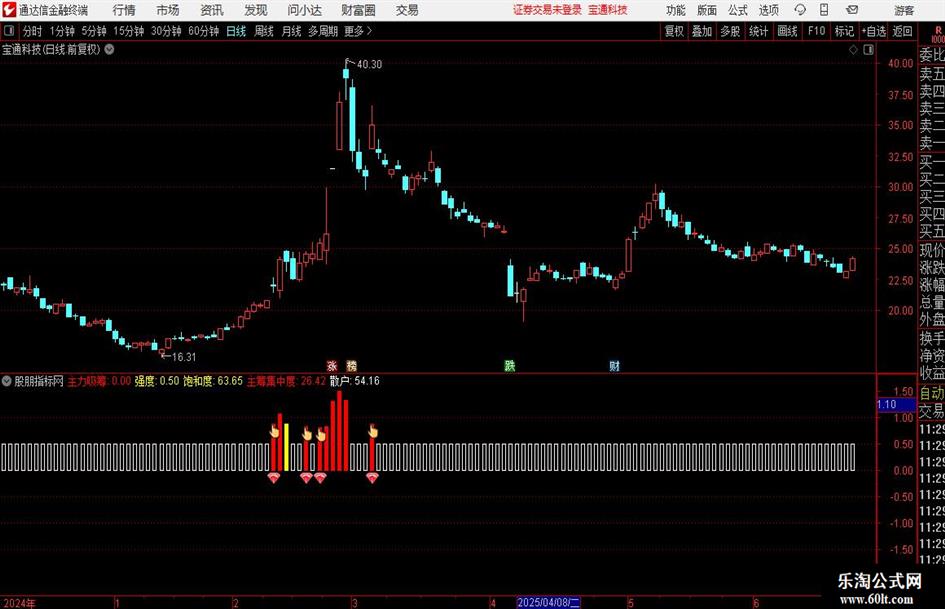Open the 交易 menu
This screenshot has height=609, width=945.
pyautogui.click(x=407, y=10)
